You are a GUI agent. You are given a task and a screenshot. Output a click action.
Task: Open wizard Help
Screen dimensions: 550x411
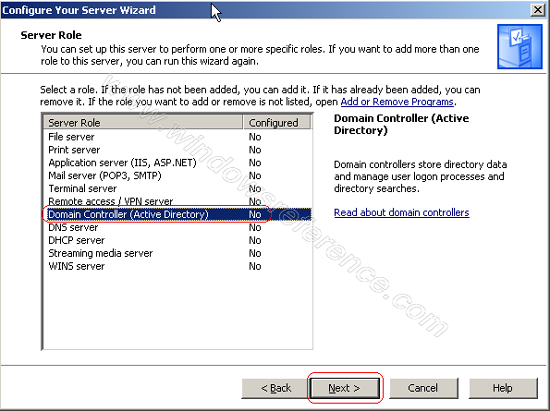pyautogui.click(x=503, y=388)
